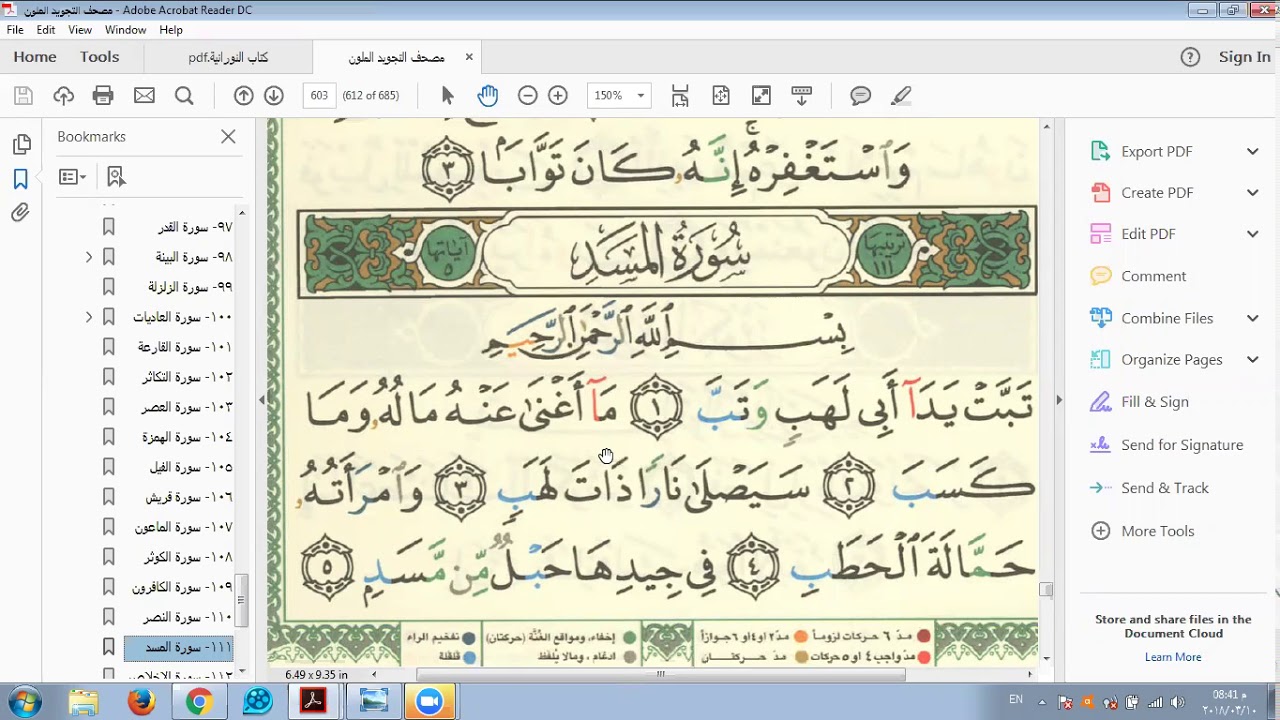Select the arrow Selection tool

click(447, 96)
